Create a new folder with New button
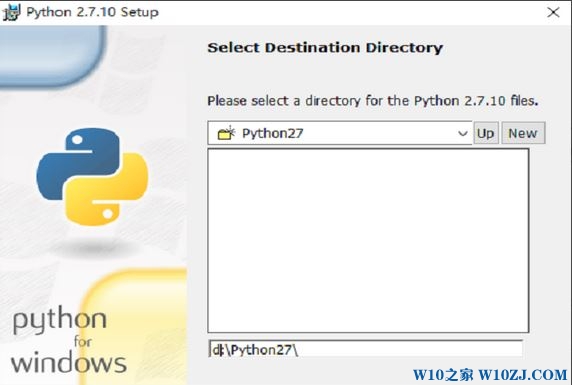Image resolution: width=572 pixels, height=385 pixels. [x=523, y=133]
